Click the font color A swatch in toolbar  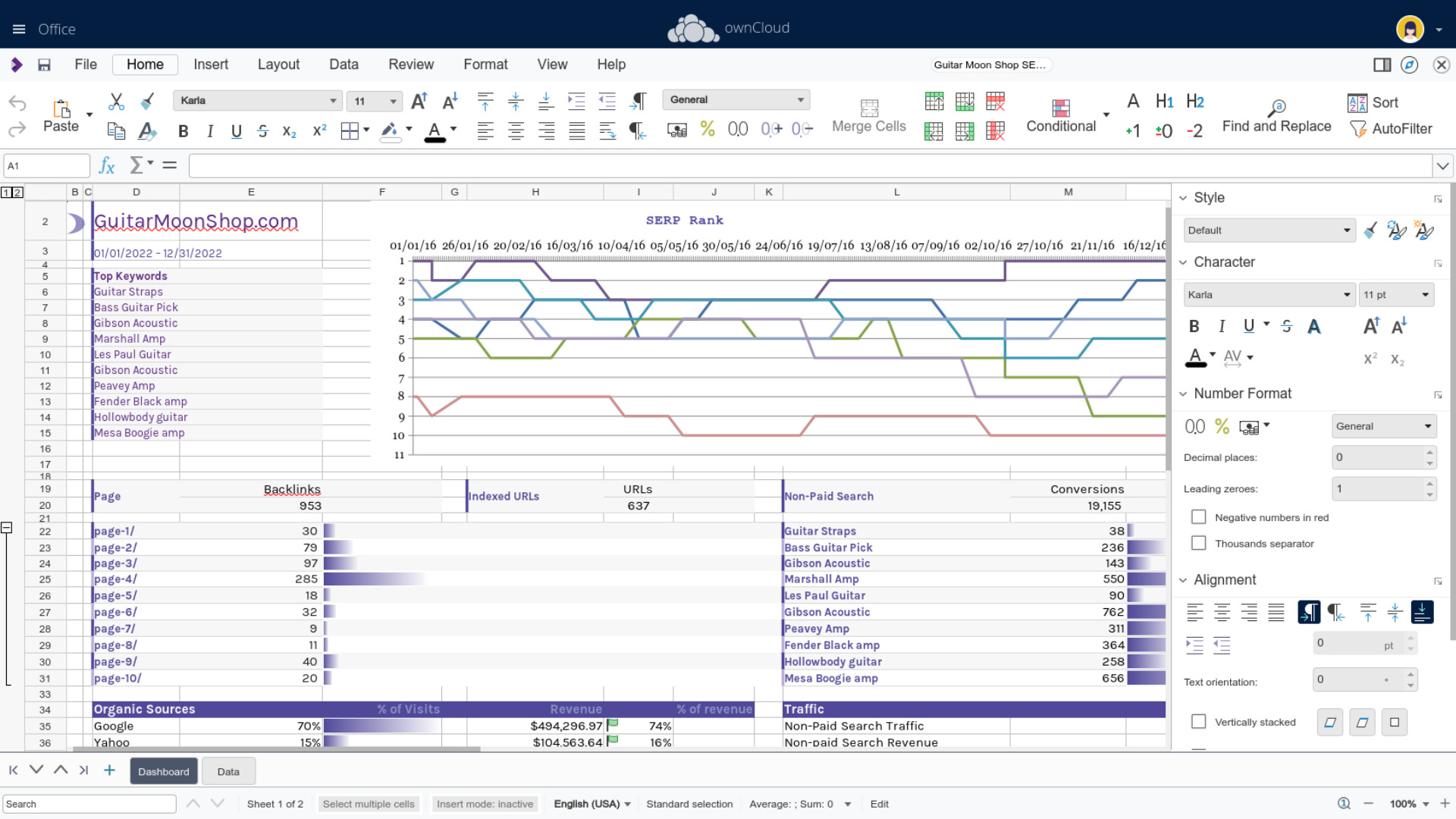435,131
